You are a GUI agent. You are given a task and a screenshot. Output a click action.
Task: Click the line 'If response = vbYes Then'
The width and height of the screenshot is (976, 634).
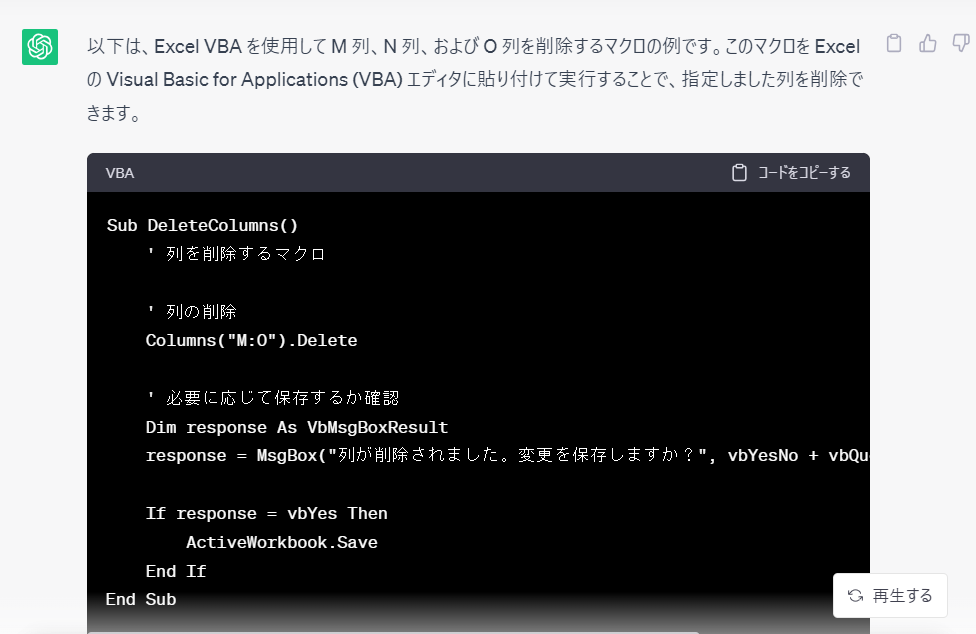tap(266, 513)
